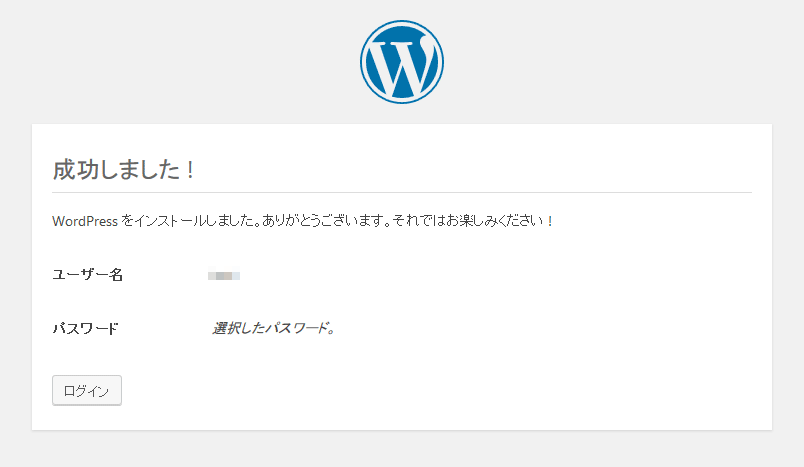This screenshot has width=804, height=467.
Task: Click the exclamation mark ending the heading
Action: tap(190, 170)
